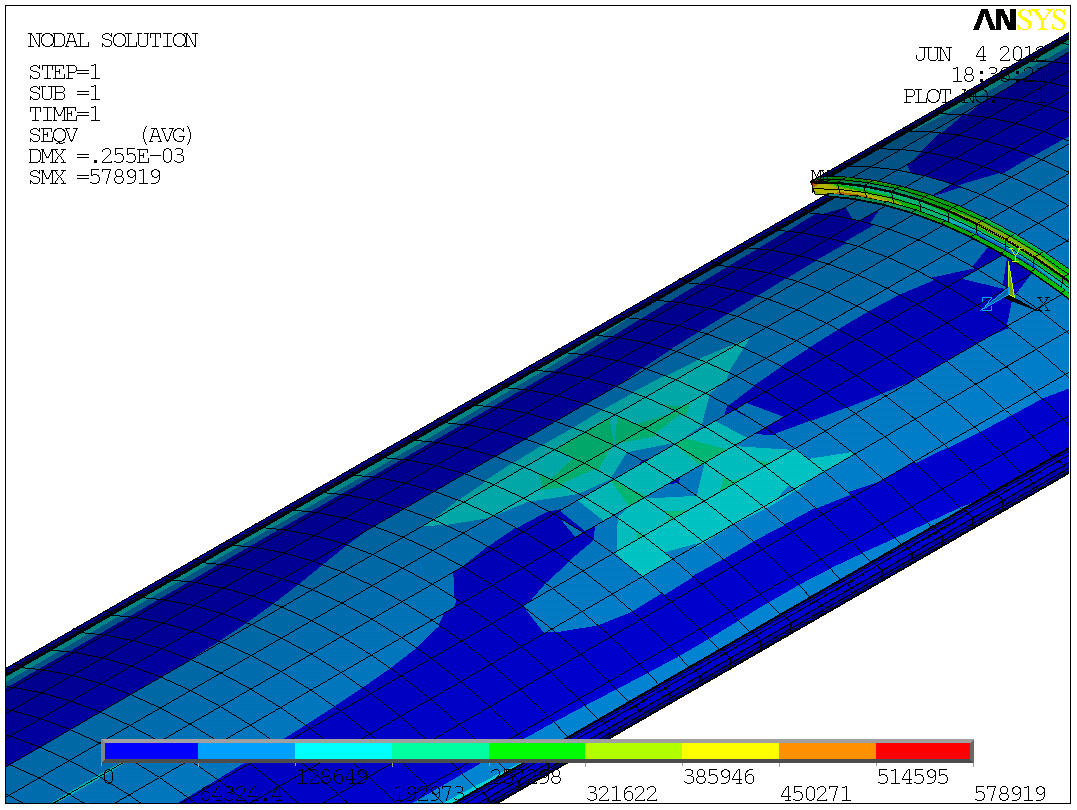Click the orange legend color band
Viewport: 1077px width, 810px height.
(x=828, y=751)
